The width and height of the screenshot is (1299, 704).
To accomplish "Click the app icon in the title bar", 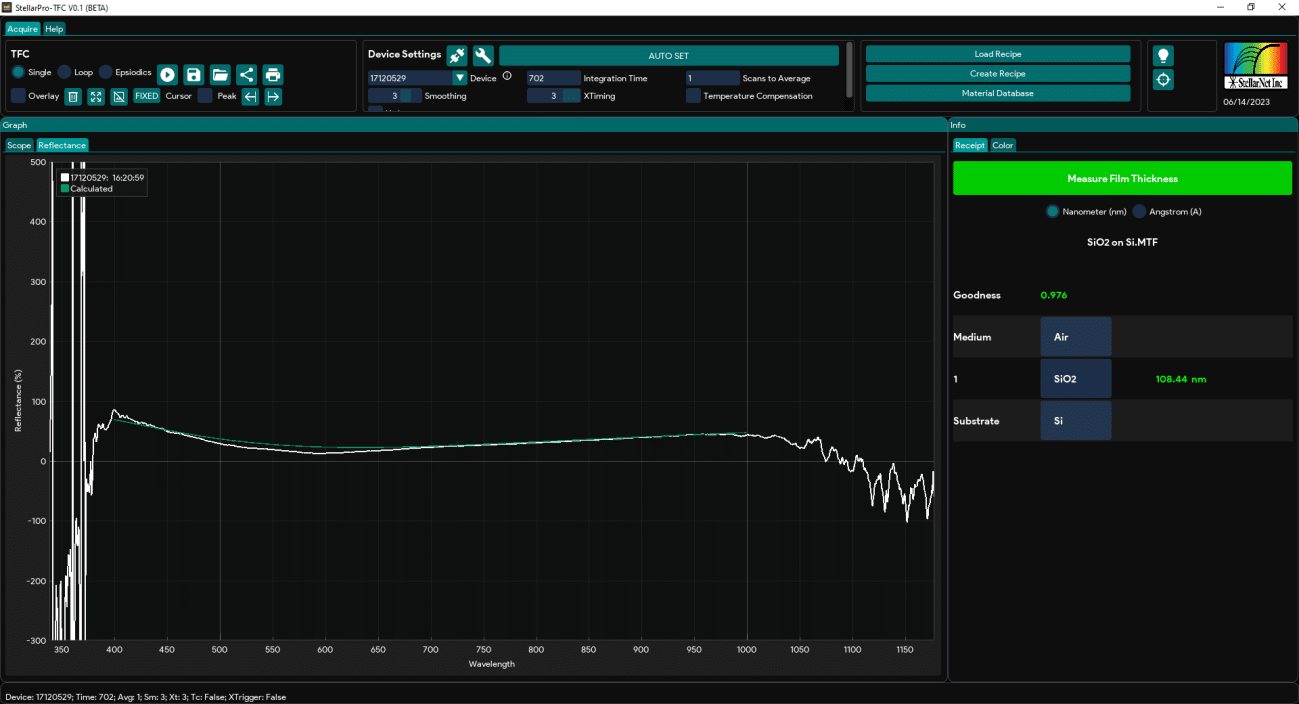I will pyautogui.click(x=8, y=7).
